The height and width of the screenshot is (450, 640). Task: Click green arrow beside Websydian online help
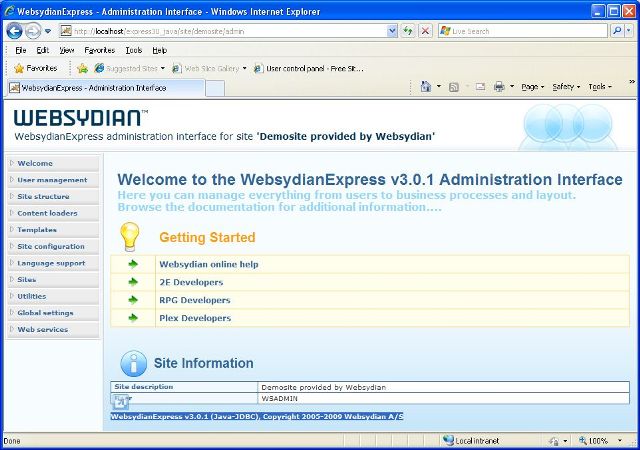click(x=133, y=264)
